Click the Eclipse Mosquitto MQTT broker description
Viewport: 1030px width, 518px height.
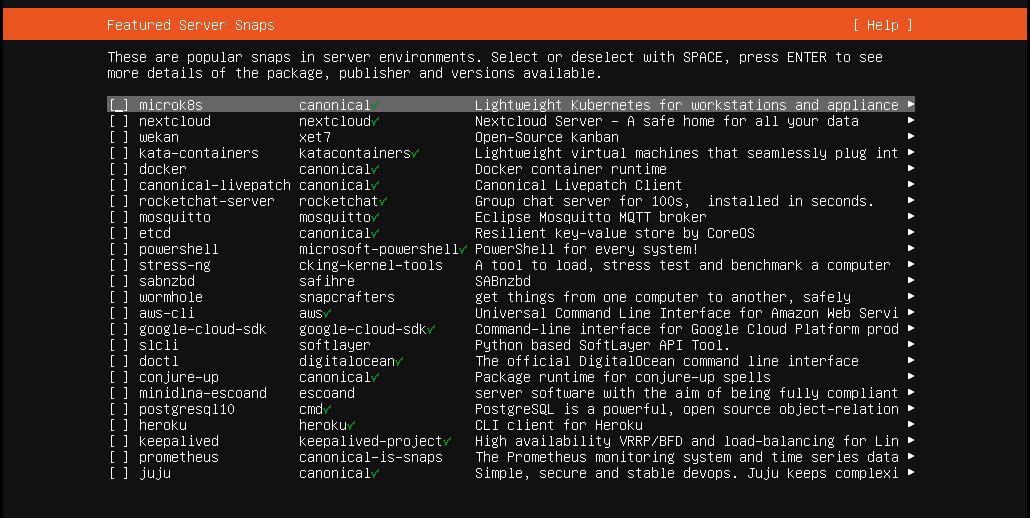[x=591, y=217]
